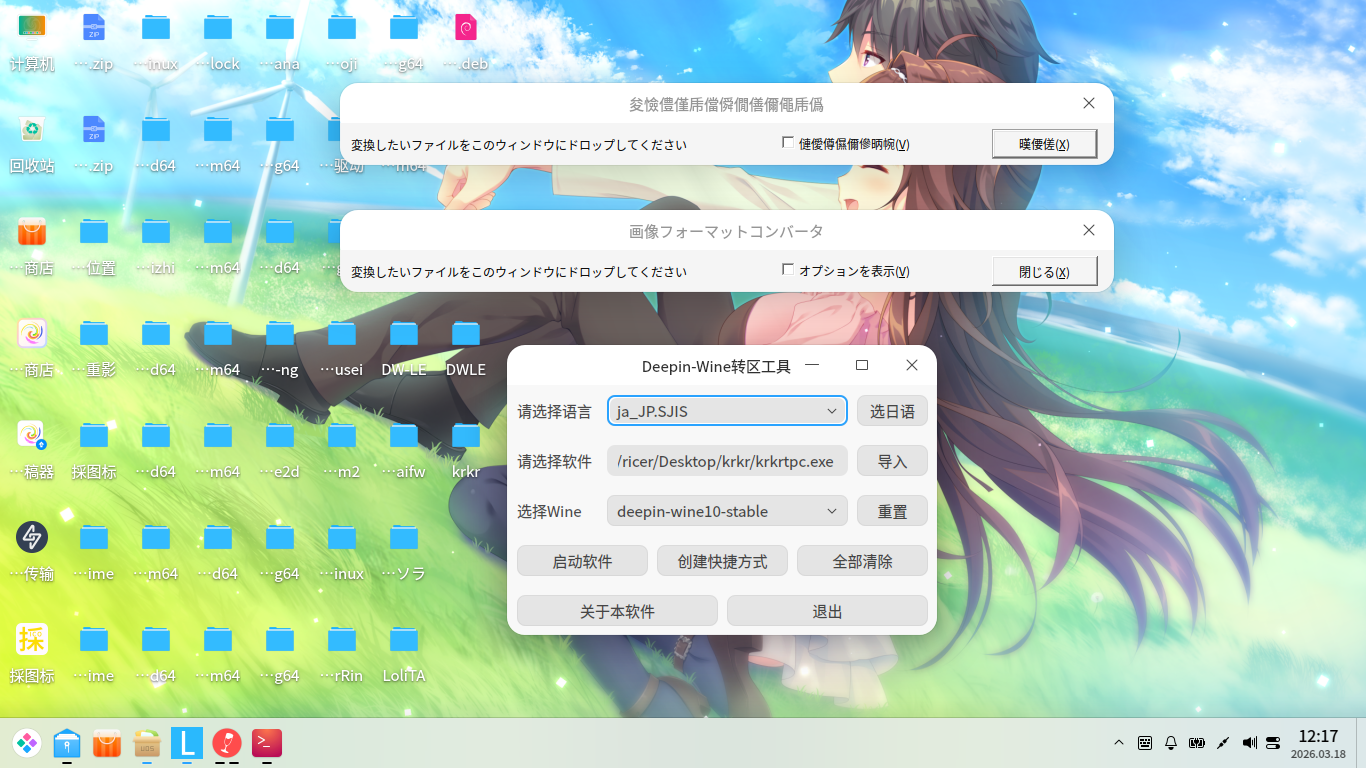Select the folder labeled …oji
Image resolution: width=1366 pixels, height=768 pixels.
(342, 27)
